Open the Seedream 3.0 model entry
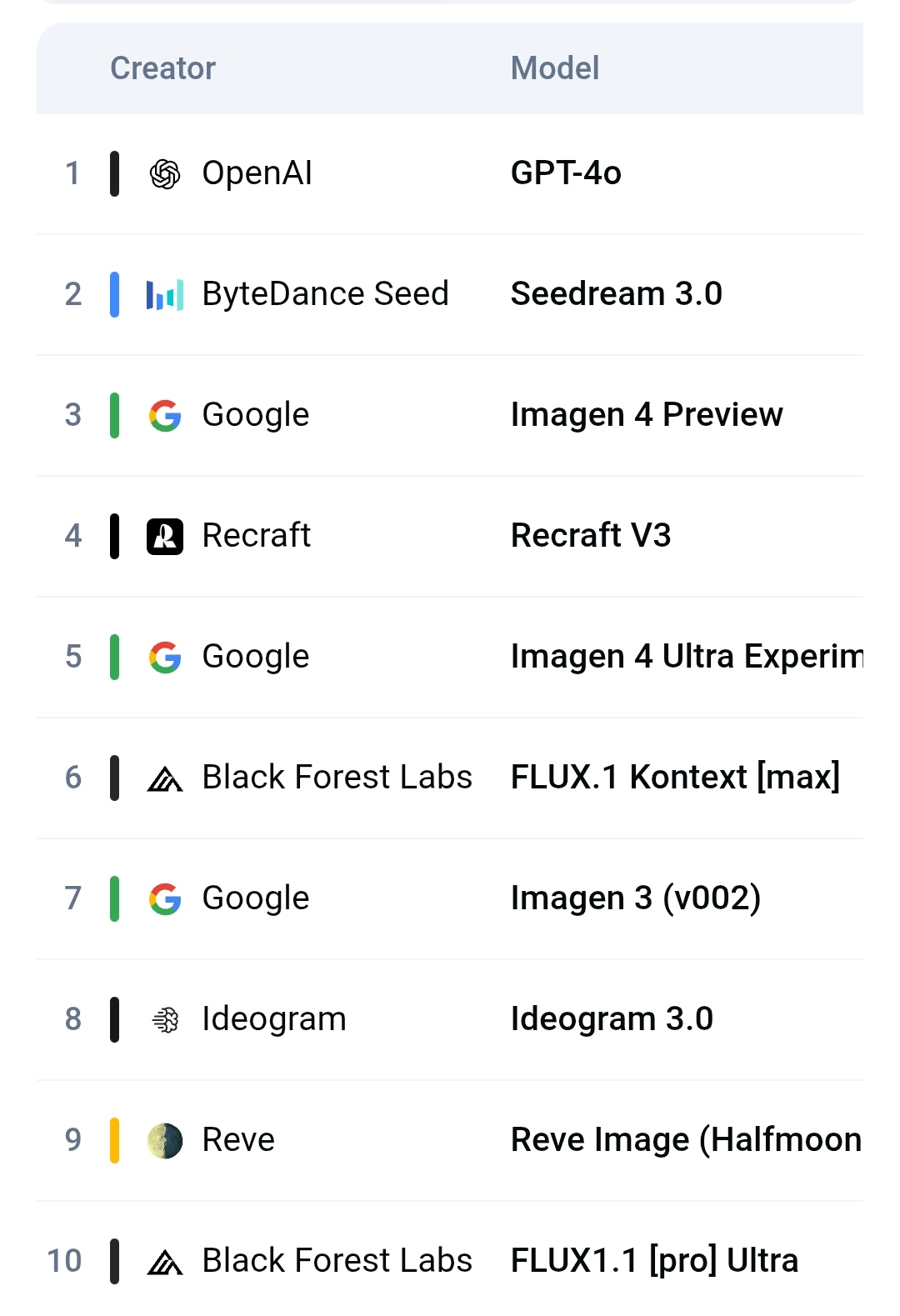The width and height of the screenshot is (900, 1316). (617, 294)
